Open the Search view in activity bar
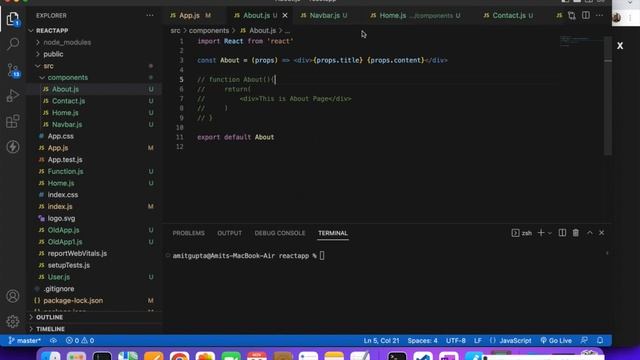The image size is (640, 360). (13, 44)
